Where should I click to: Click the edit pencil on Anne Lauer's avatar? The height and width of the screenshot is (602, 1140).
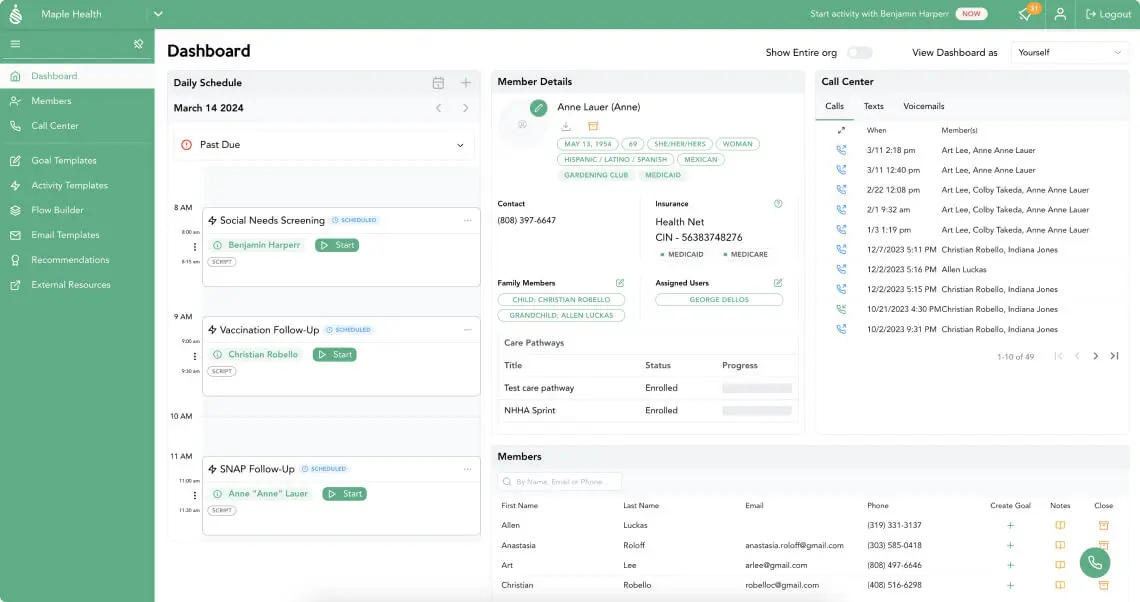pyautogui.click(x=539, y=107)
